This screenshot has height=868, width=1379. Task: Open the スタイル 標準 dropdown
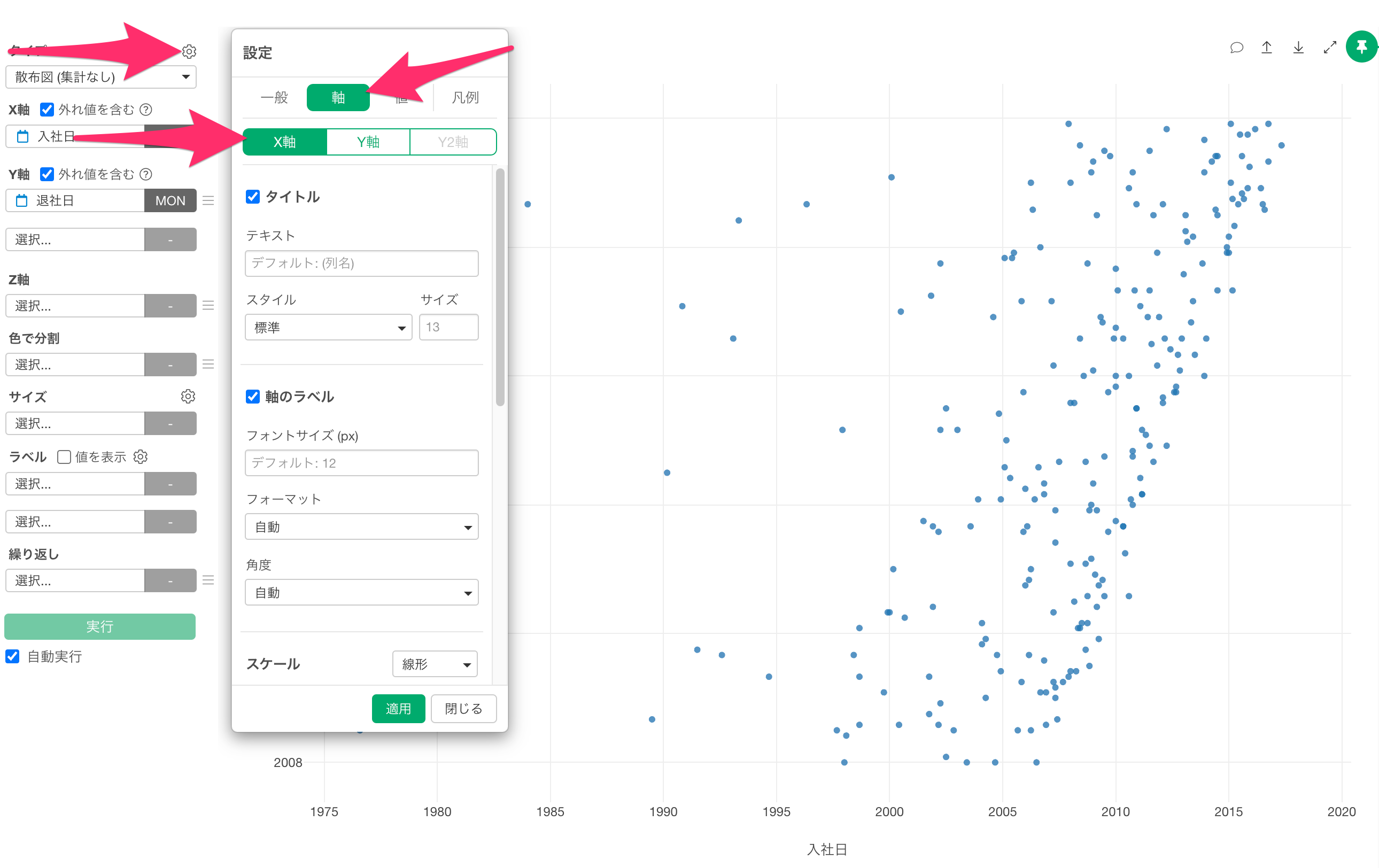(x=328, y=328)
